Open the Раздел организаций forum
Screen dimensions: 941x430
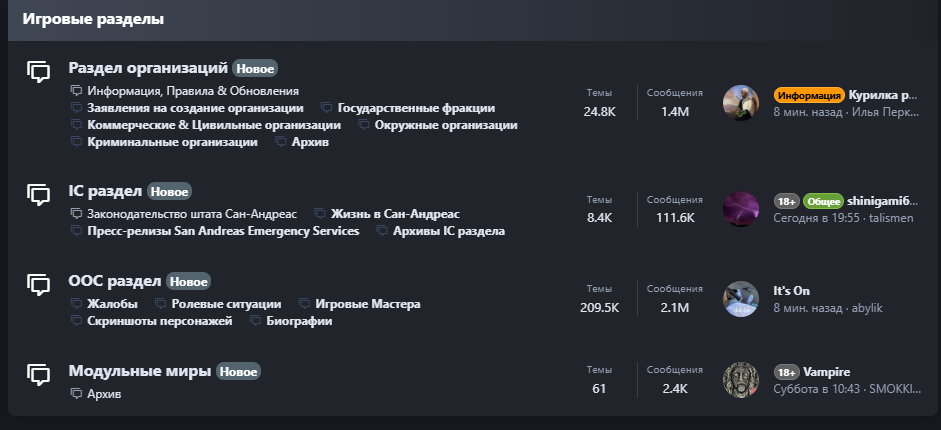pyautogui.click(x=148, y=68)
